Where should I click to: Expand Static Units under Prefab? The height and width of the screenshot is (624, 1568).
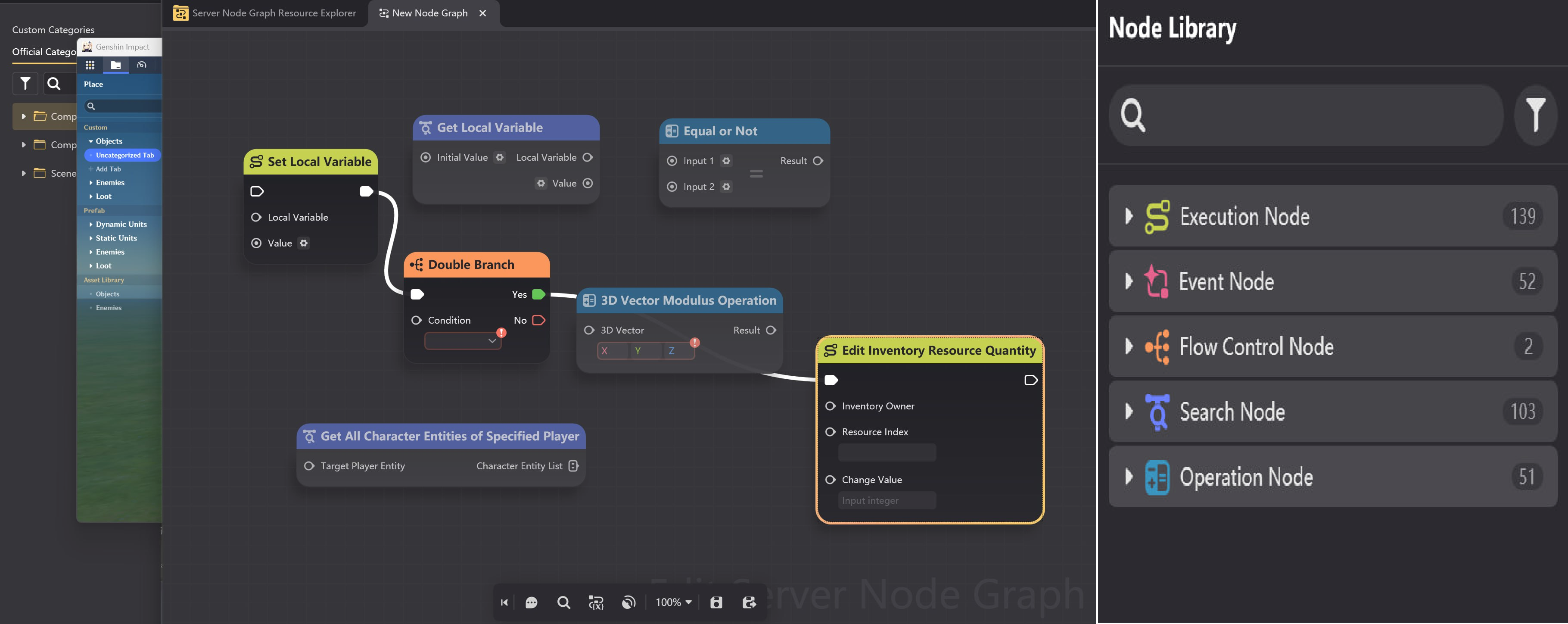pyautogui.click(x=91, y=239)
